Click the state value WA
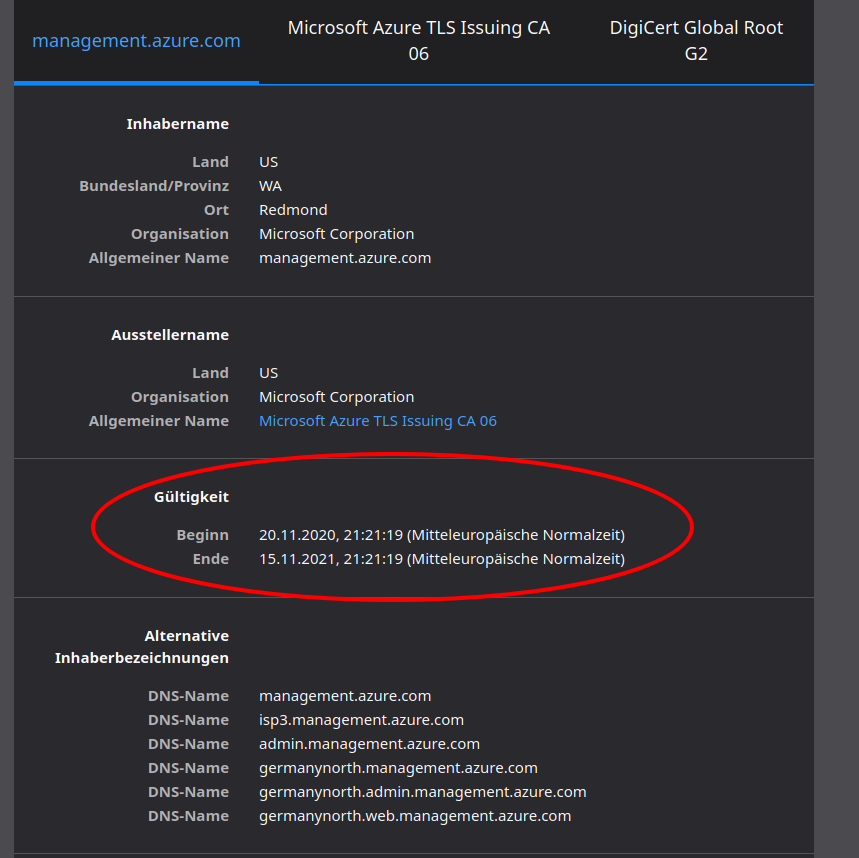The width and height of the screenshot is (859, 858). (271, 186)
